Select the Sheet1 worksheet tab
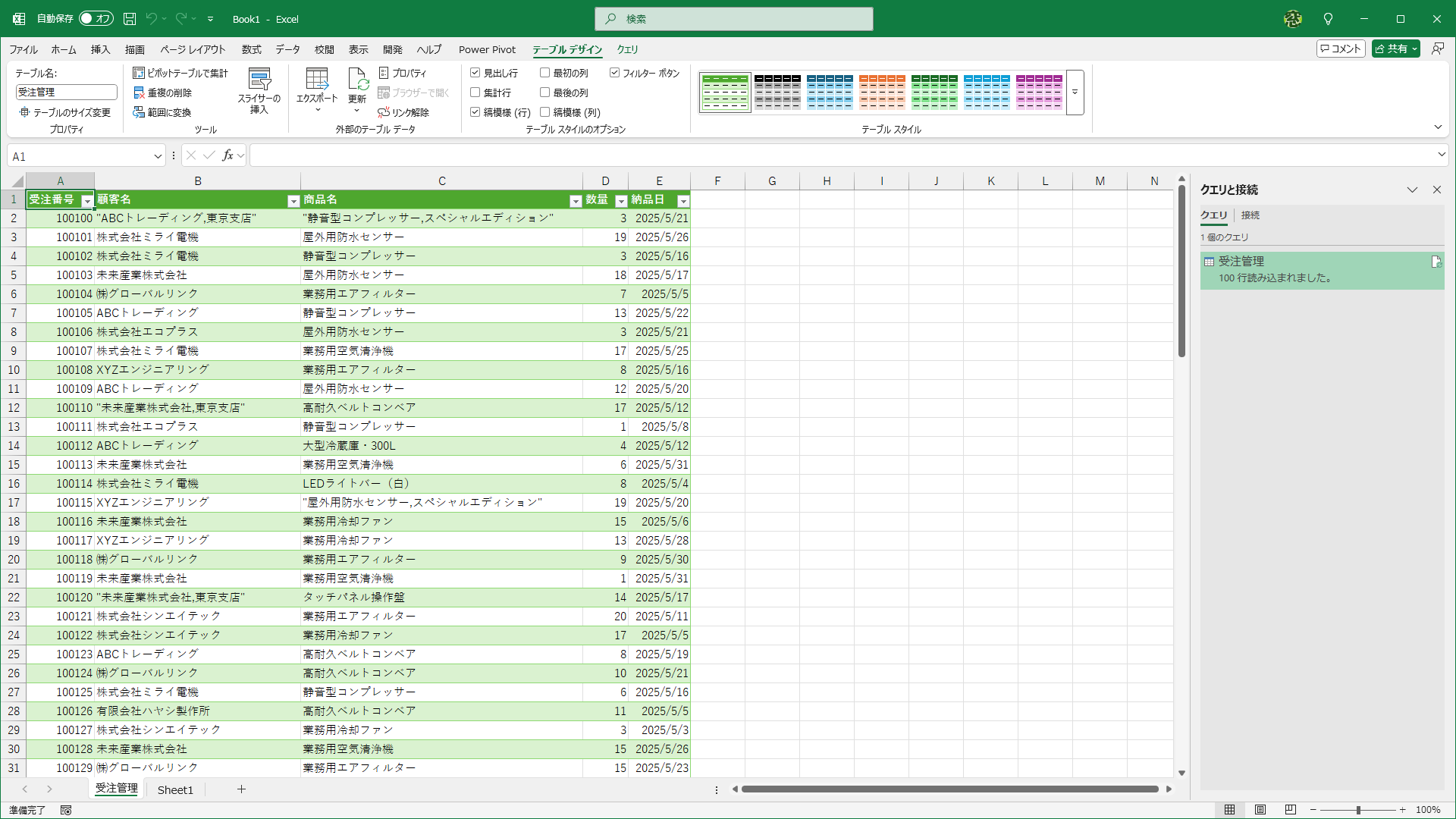The width and height of the screenshot is (1456, 819). pyautogui.click(x=175, y=789)
